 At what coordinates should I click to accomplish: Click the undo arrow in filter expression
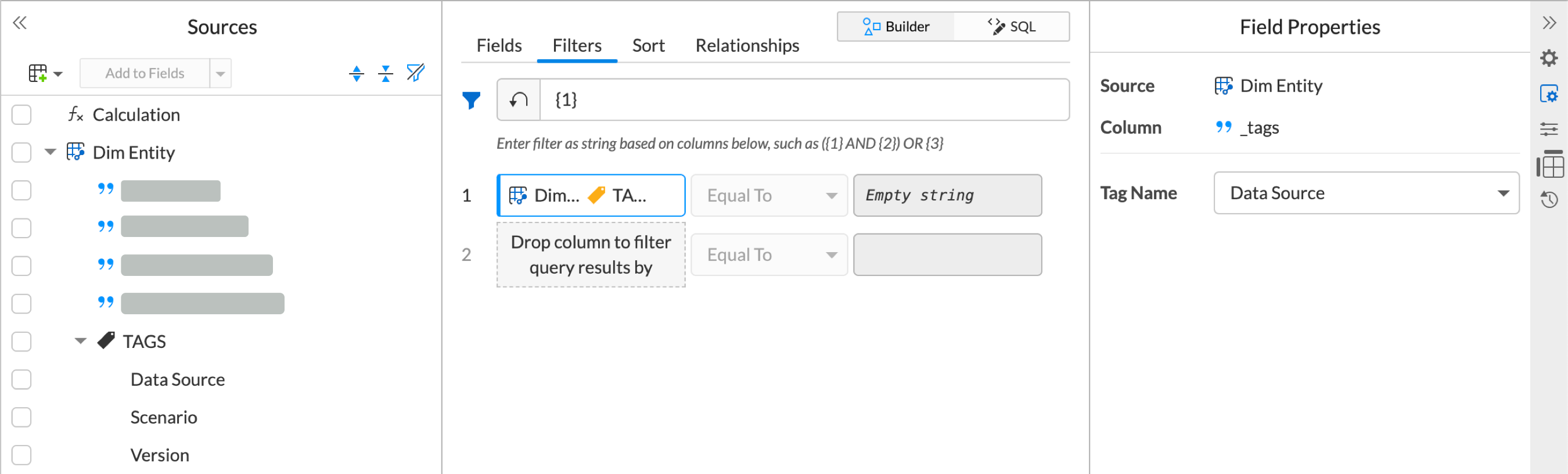tap(519, 100)
